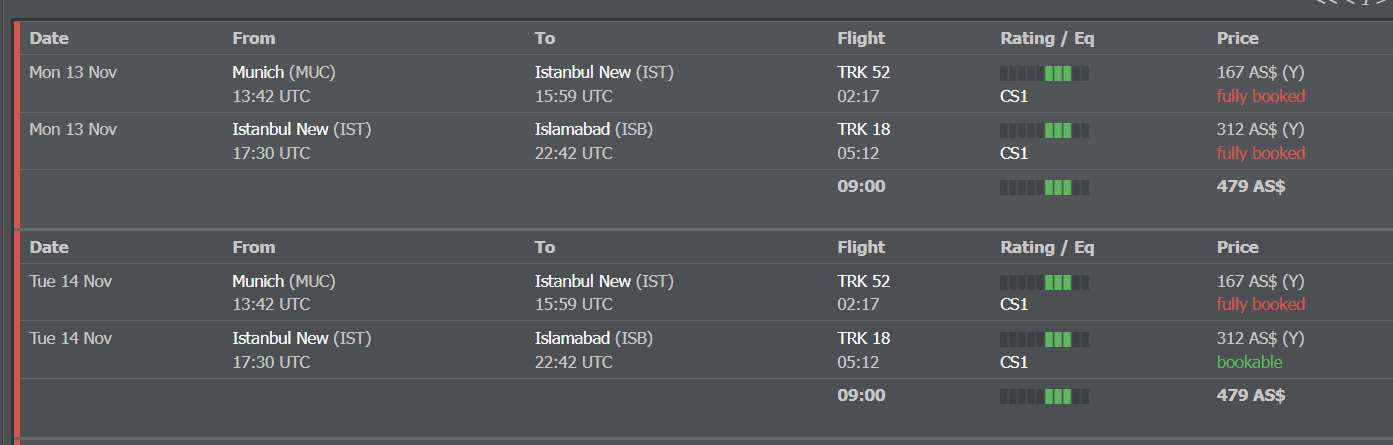Click rating bar of TRK 52 on Mon 13 Nov

pyautogui.click(x=1045, y=73)
